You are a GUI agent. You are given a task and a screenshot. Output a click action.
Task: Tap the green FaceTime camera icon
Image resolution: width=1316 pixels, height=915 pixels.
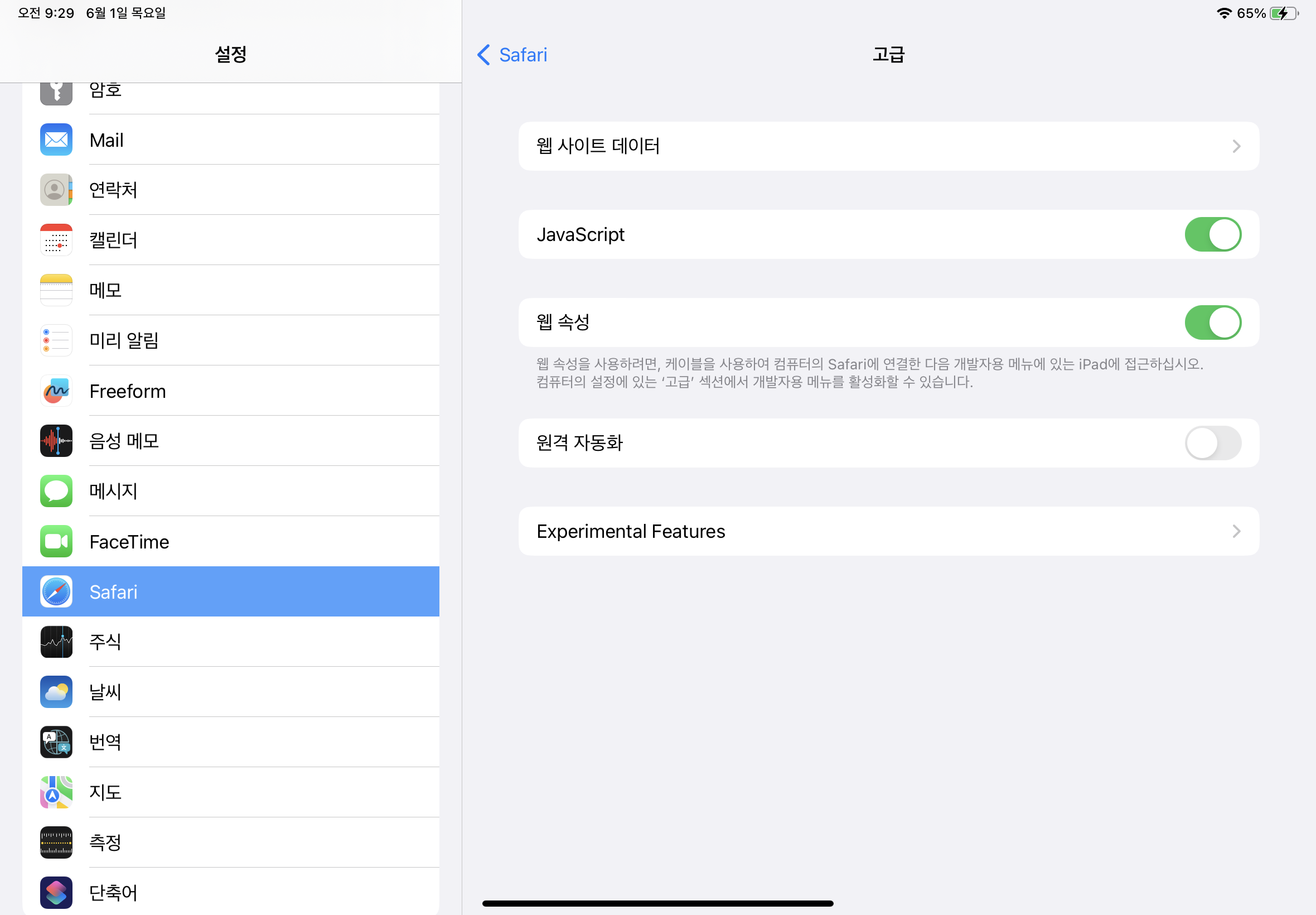56,541
